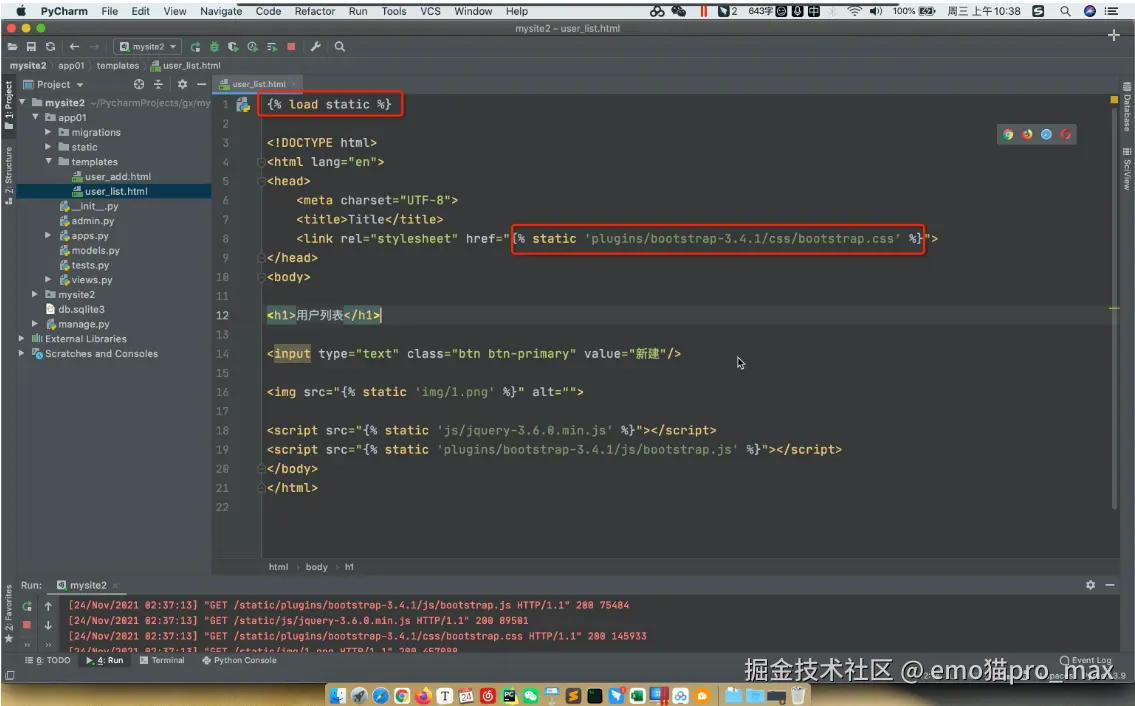The image size is (1135, 706).
Task: Collapse all in the Project panel
Action: point(159,84)
